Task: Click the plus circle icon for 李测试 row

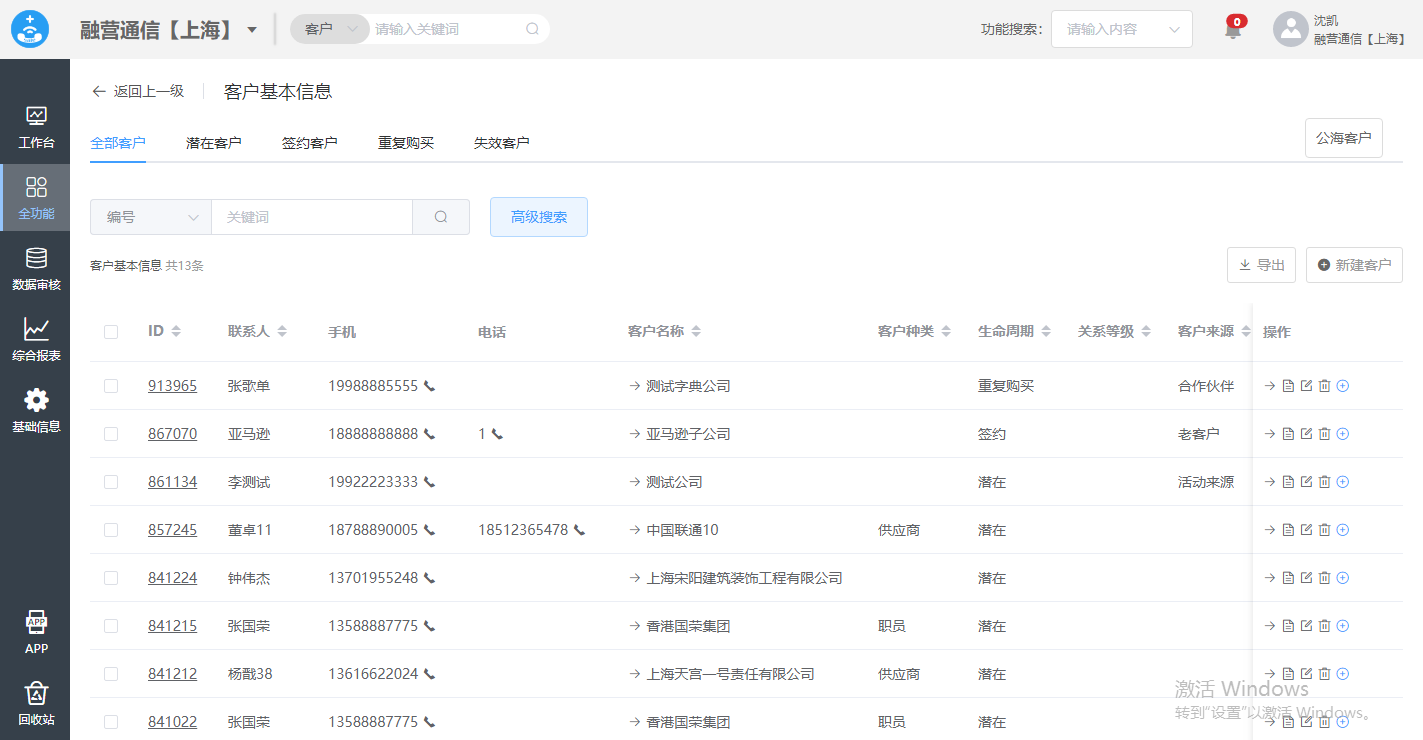Action: (x=1343, y=482)
